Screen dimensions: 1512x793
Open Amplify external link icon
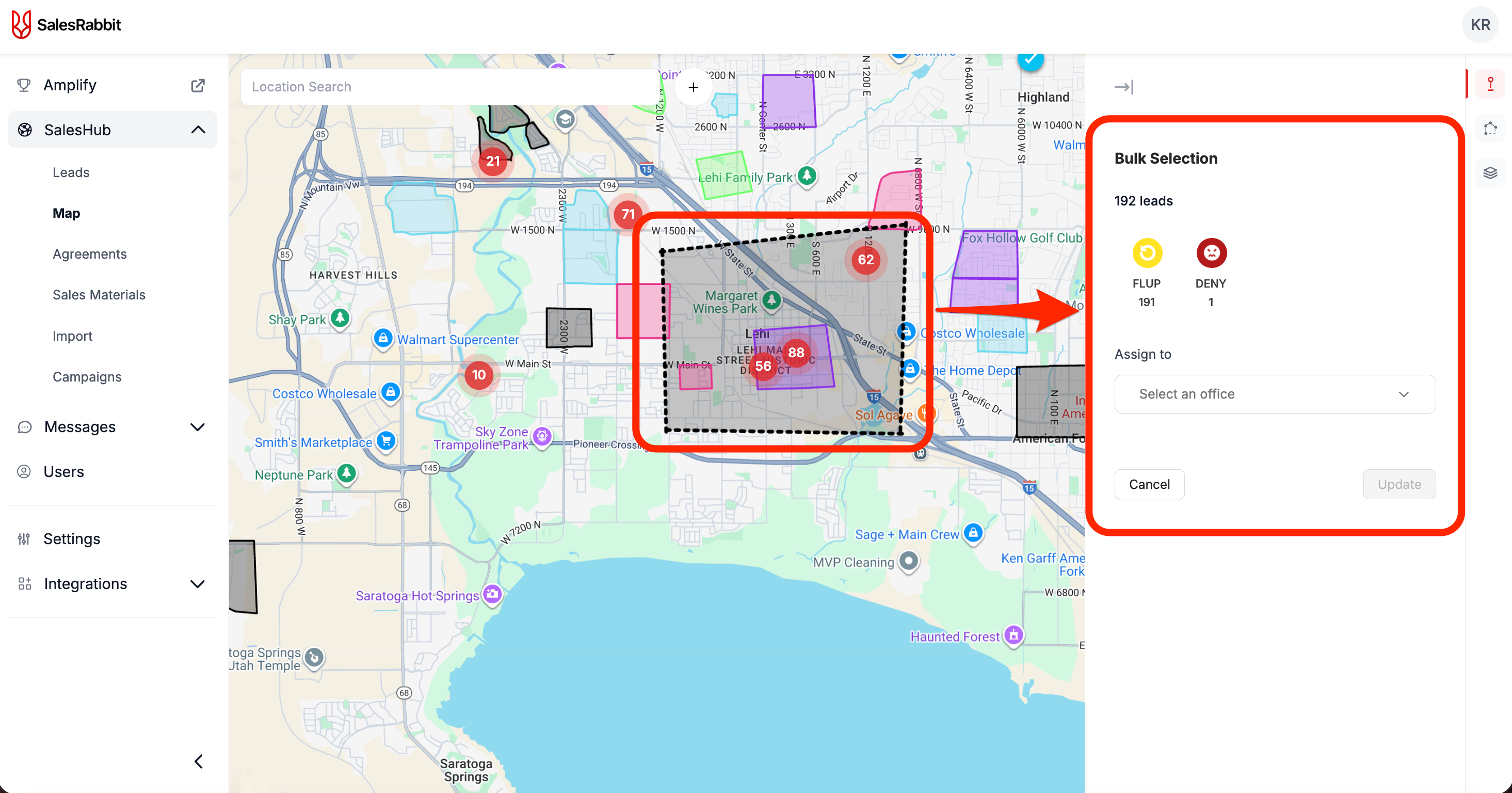pyautogui.click(x=198, y=85)
